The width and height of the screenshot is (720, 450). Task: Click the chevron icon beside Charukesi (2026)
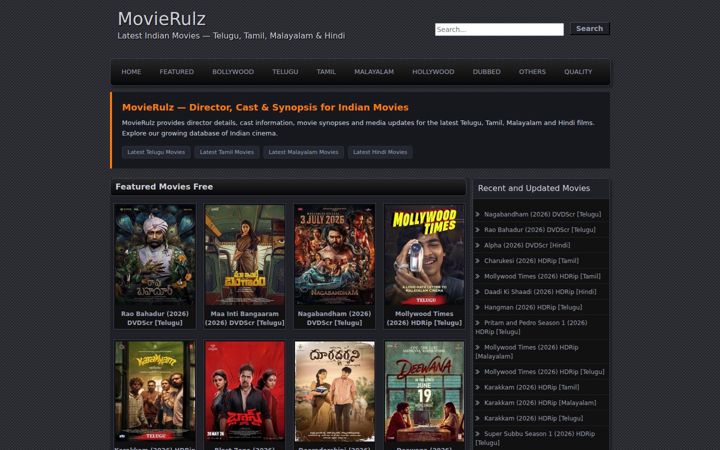pyautogui.click(x=478, y=261)
